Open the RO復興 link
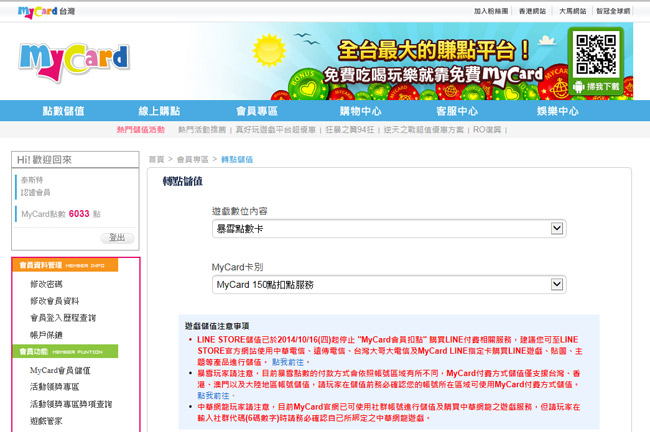The height and width of the screenshot is (432, 650). point(487,130)
